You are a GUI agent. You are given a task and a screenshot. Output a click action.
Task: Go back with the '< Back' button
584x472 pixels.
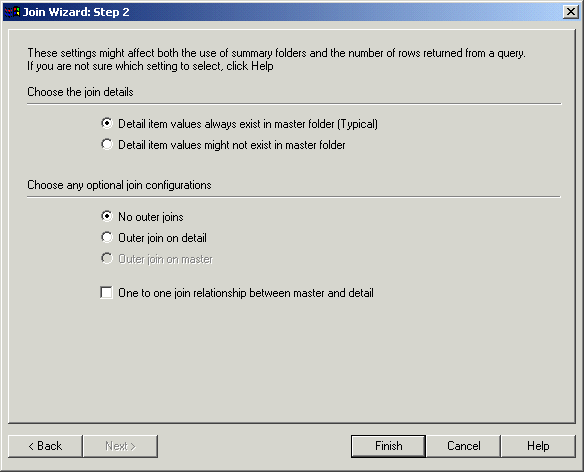coord(45,446)
